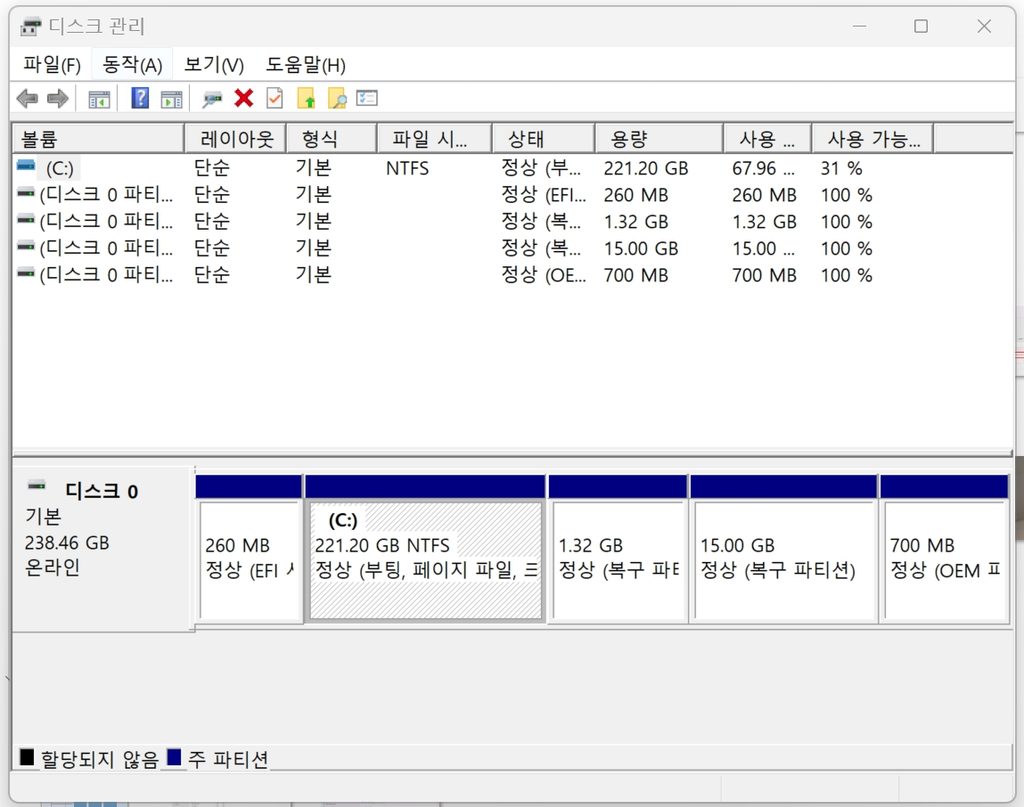Select the volume name in the 700 MB OEM row
The height and width of the screenshot is (807, 1024).
pyautogui.click(x=106, y=275)
